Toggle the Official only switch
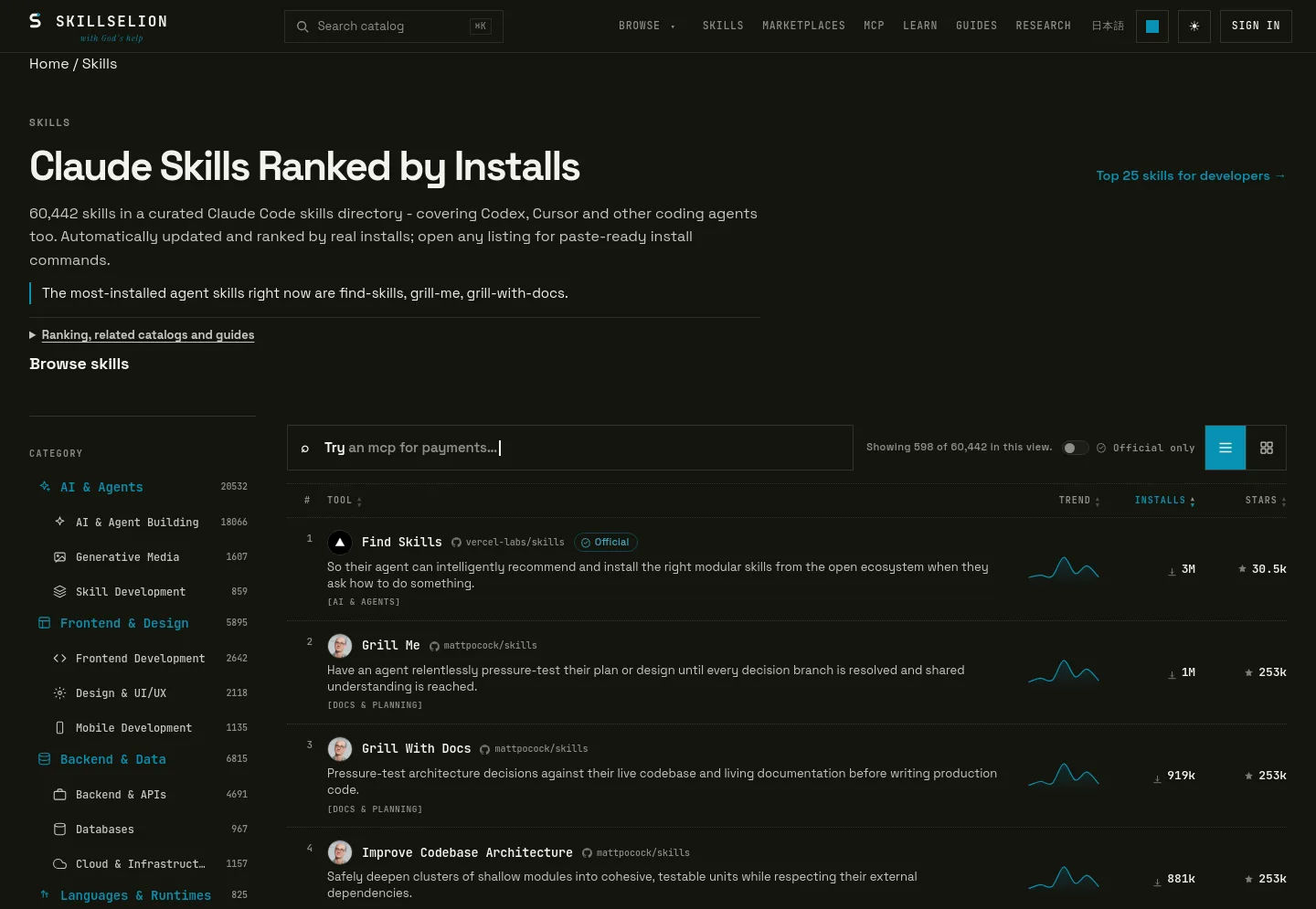 click(1075, 448)
